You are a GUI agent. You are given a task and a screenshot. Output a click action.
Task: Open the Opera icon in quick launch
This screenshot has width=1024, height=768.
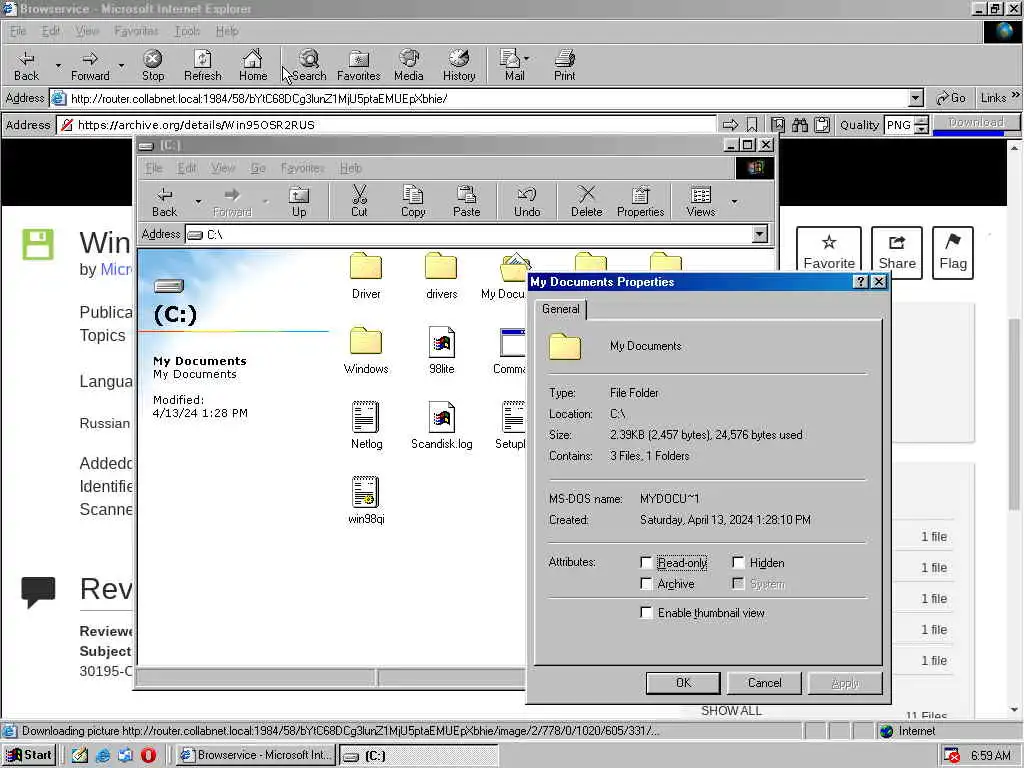148,755
